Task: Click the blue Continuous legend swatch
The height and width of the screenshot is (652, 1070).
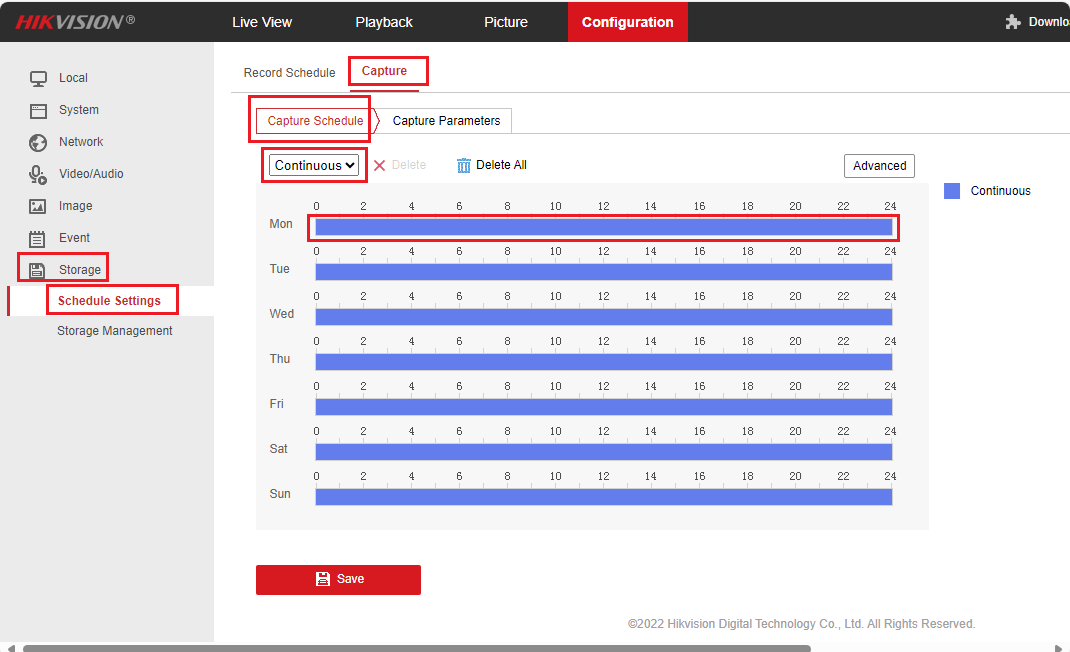Action: click(x=952, y=191)
